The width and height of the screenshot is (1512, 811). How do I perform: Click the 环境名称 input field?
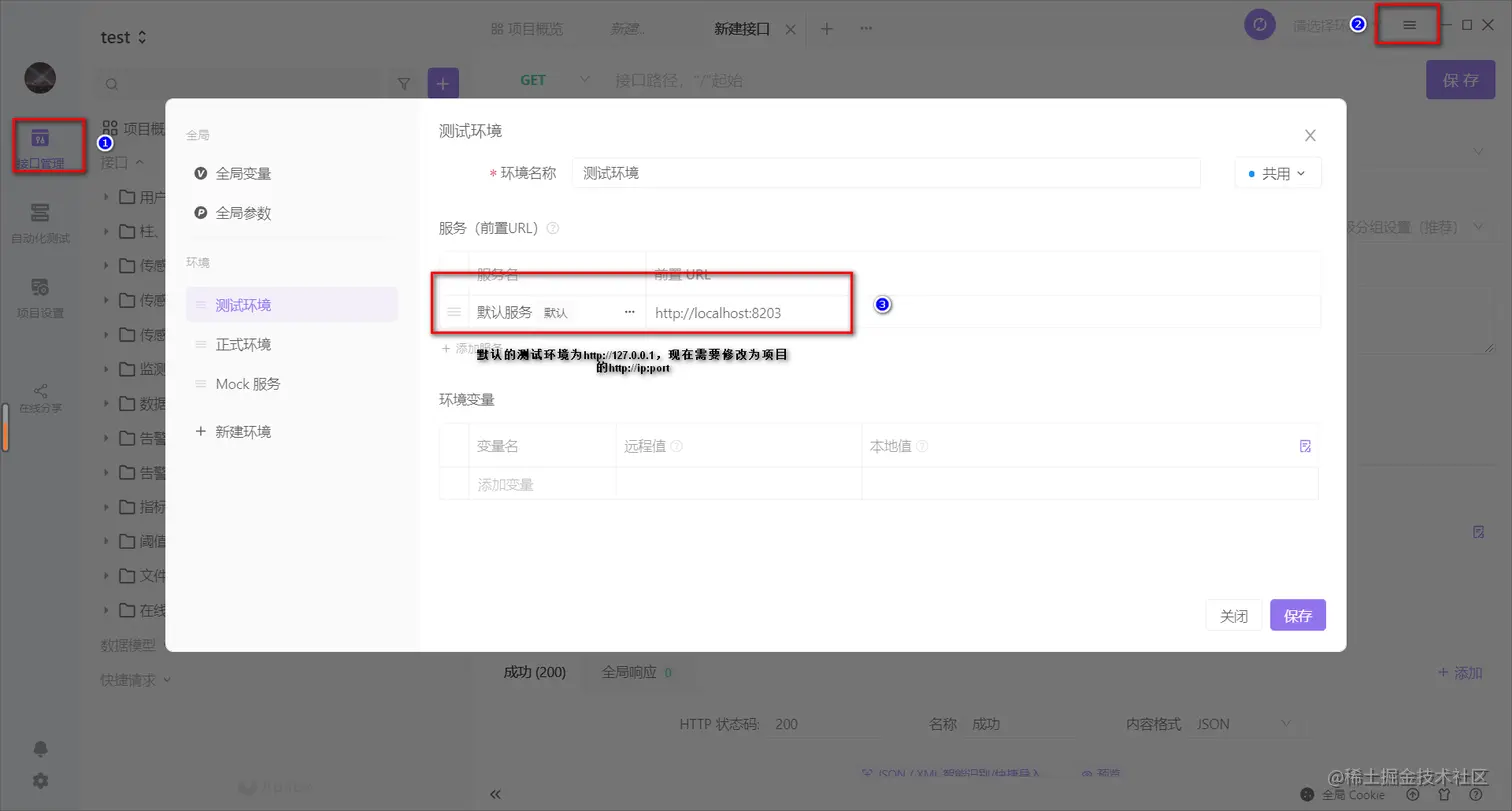[x=886, y=173]
